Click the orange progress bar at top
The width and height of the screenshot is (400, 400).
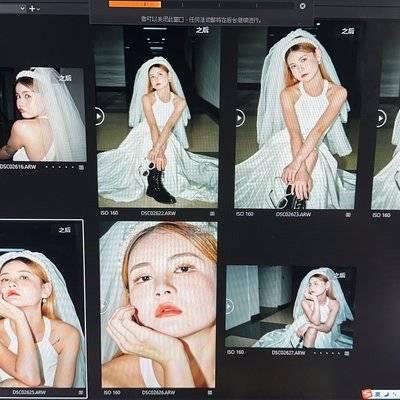(x=135, y=4)
